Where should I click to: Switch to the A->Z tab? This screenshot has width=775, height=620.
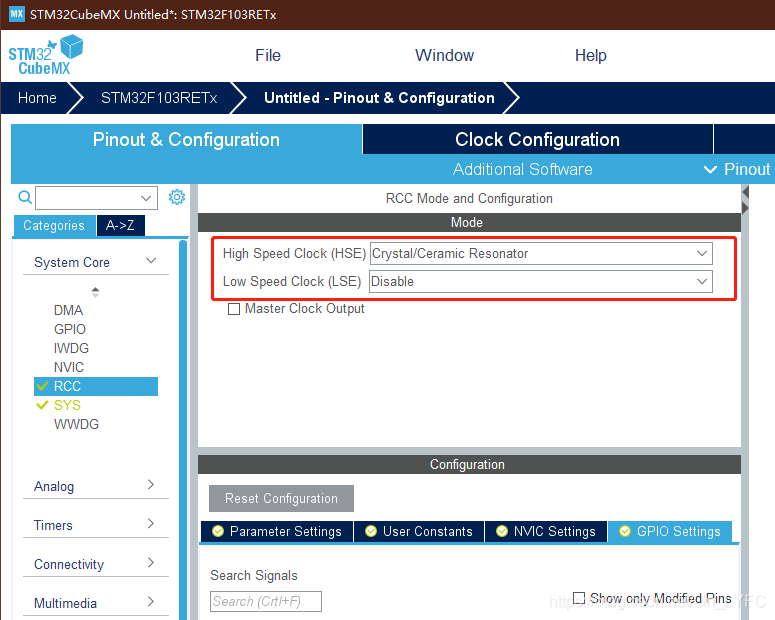pyautogui.click(x=121, y=225)
